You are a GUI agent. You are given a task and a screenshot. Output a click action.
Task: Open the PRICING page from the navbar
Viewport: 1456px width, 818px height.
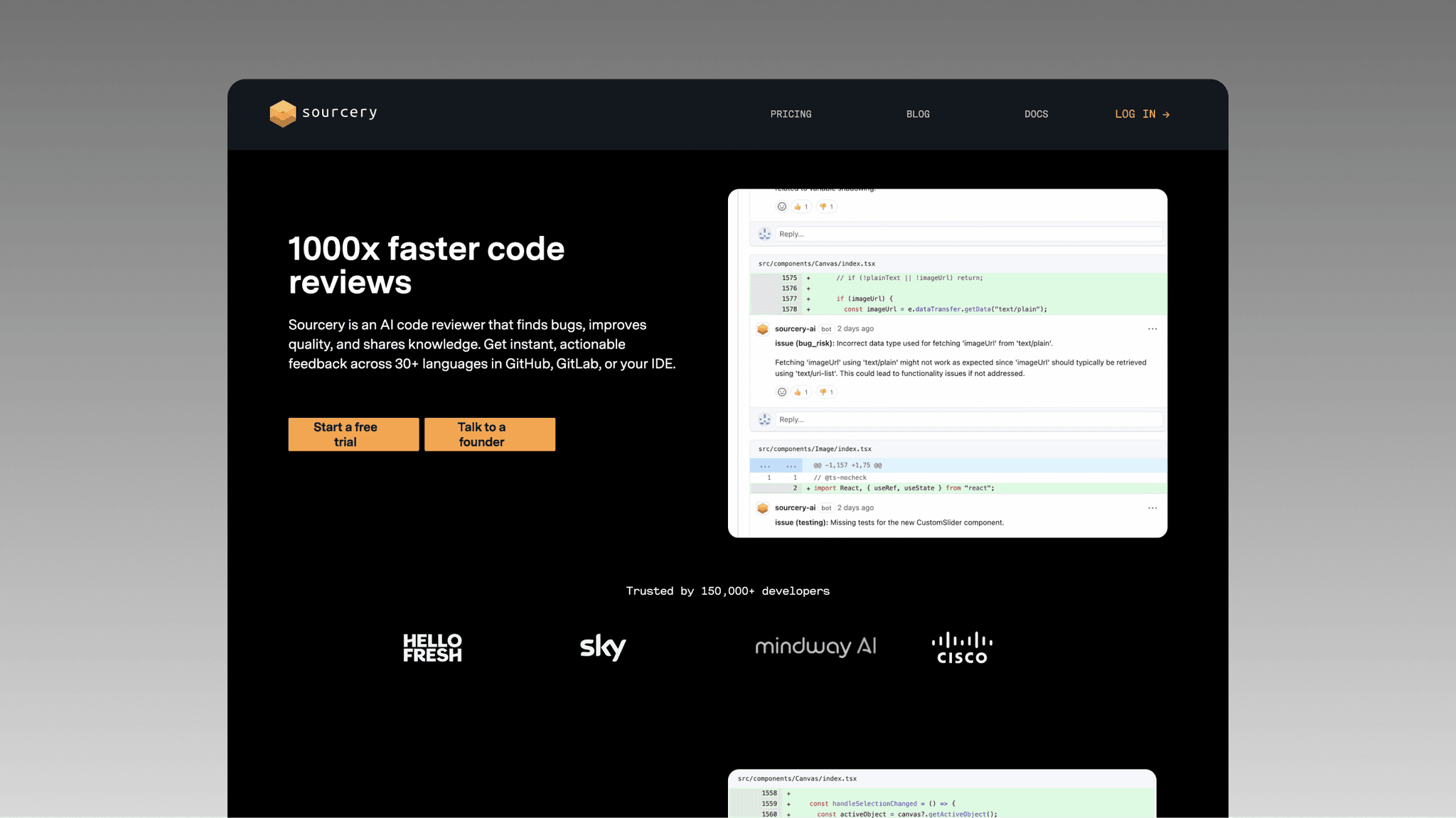tap(791, 114)
